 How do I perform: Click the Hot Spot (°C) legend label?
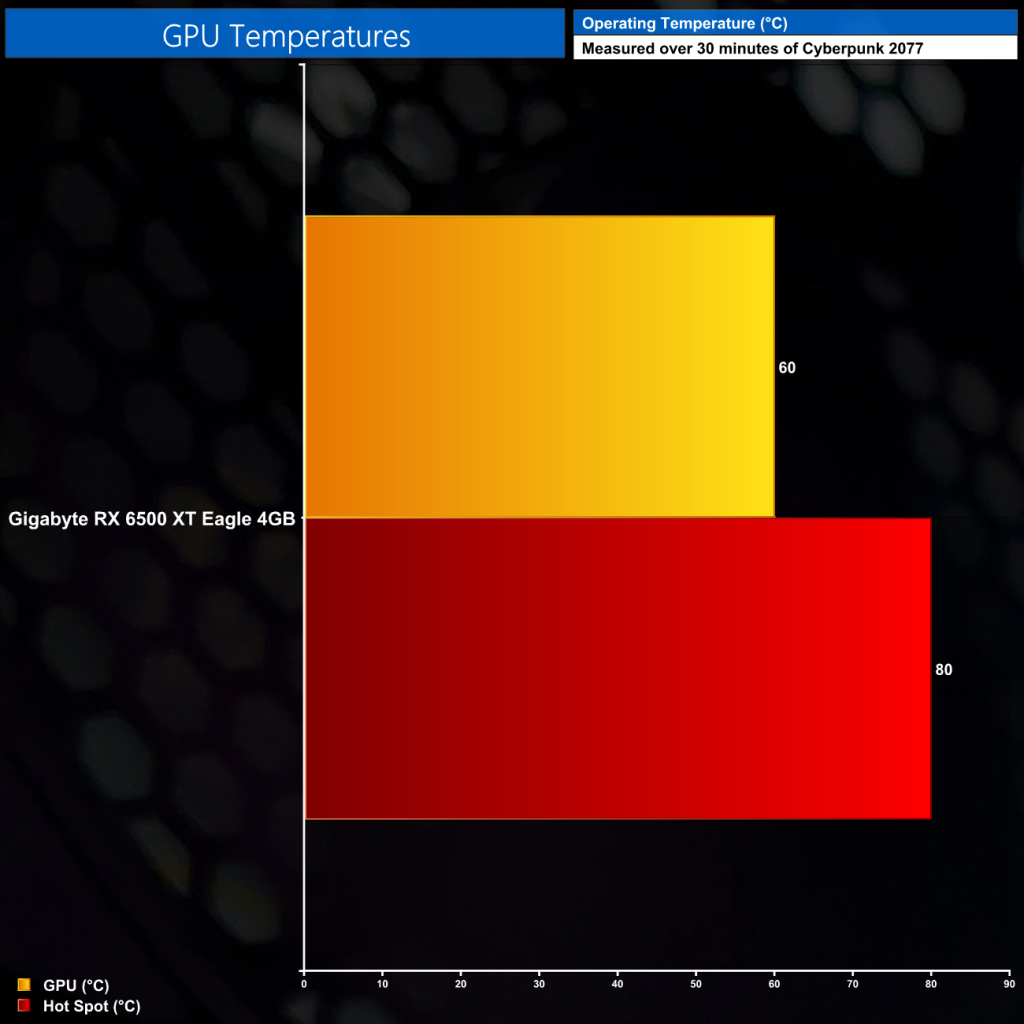(91, 1006)
